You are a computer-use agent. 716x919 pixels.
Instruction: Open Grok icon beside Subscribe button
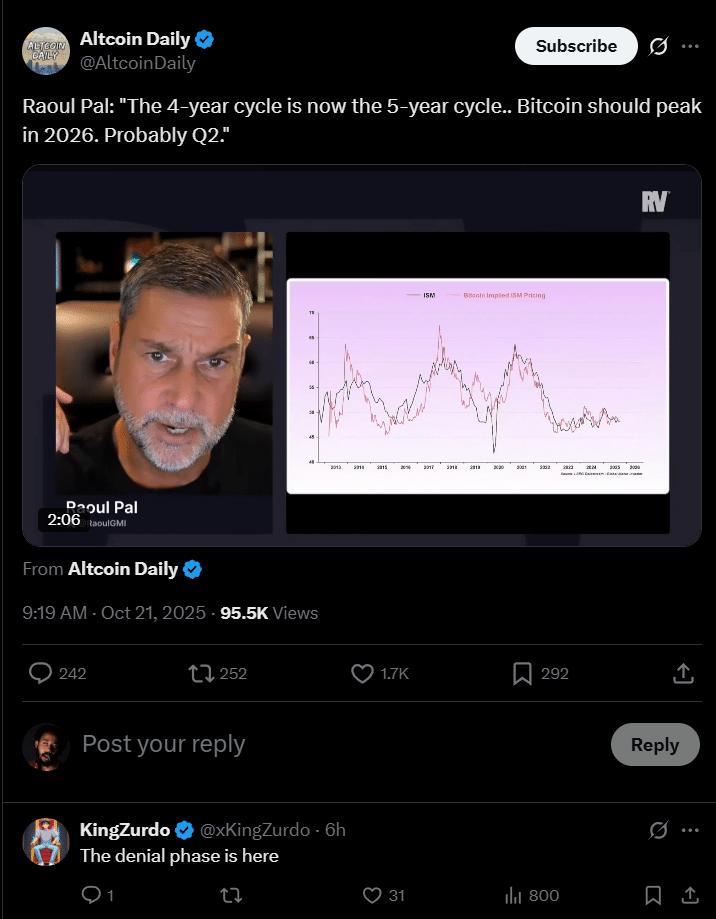658,46
